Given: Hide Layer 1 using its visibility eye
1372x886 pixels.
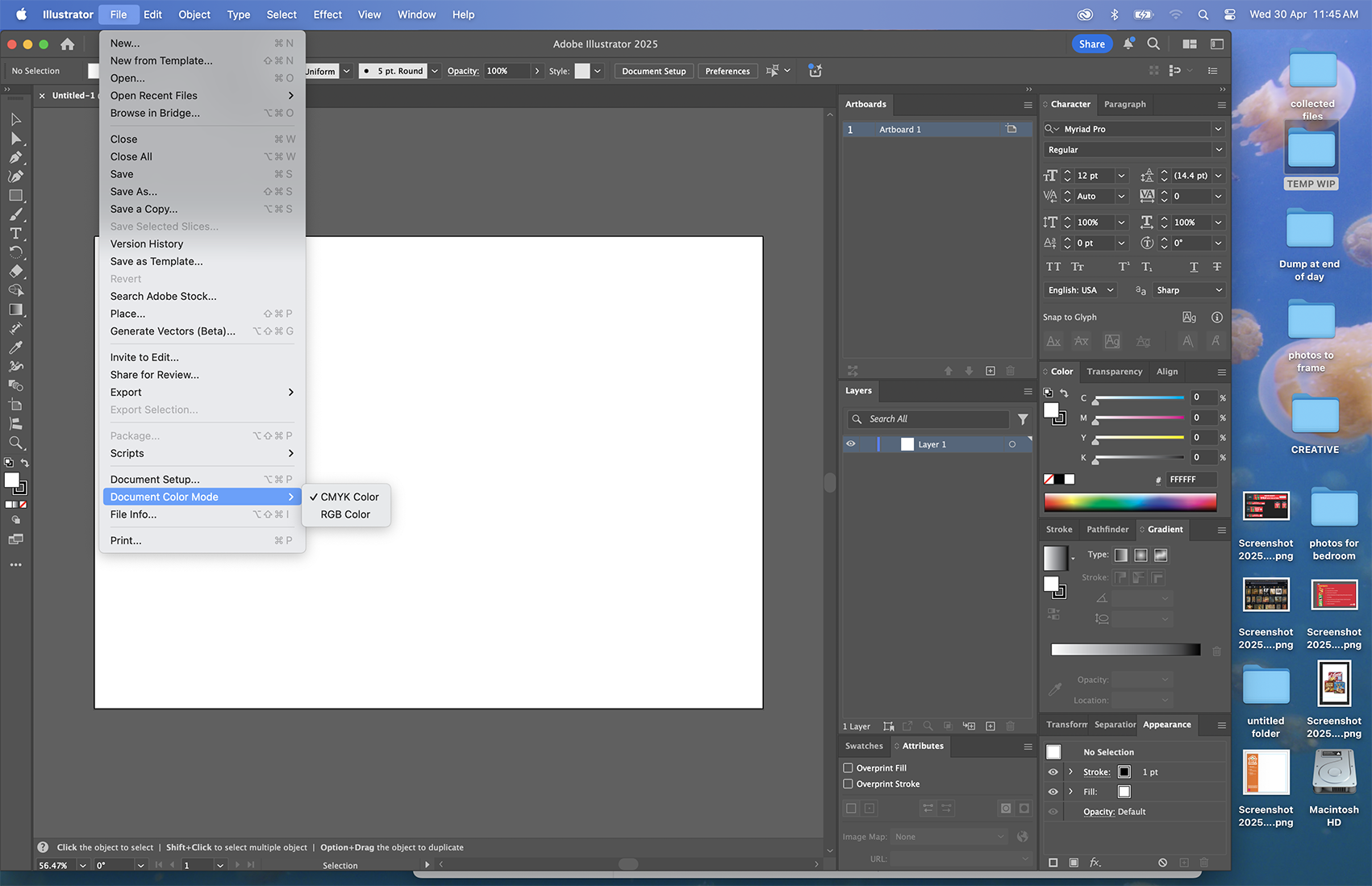Looking at the screenshot, I should point(850,444).
